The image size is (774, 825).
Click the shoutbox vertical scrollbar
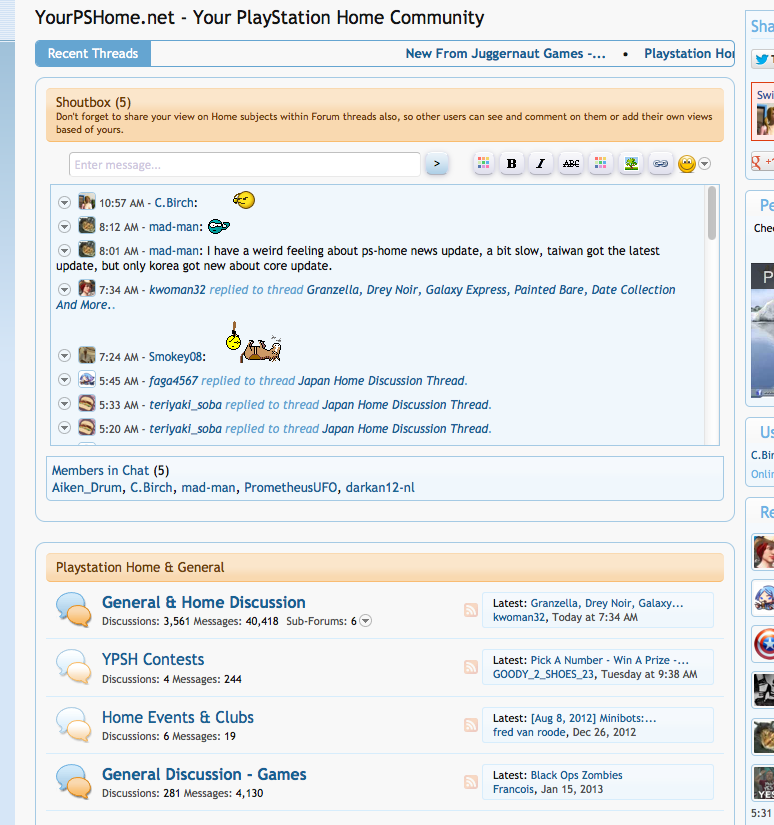point(711,213)
